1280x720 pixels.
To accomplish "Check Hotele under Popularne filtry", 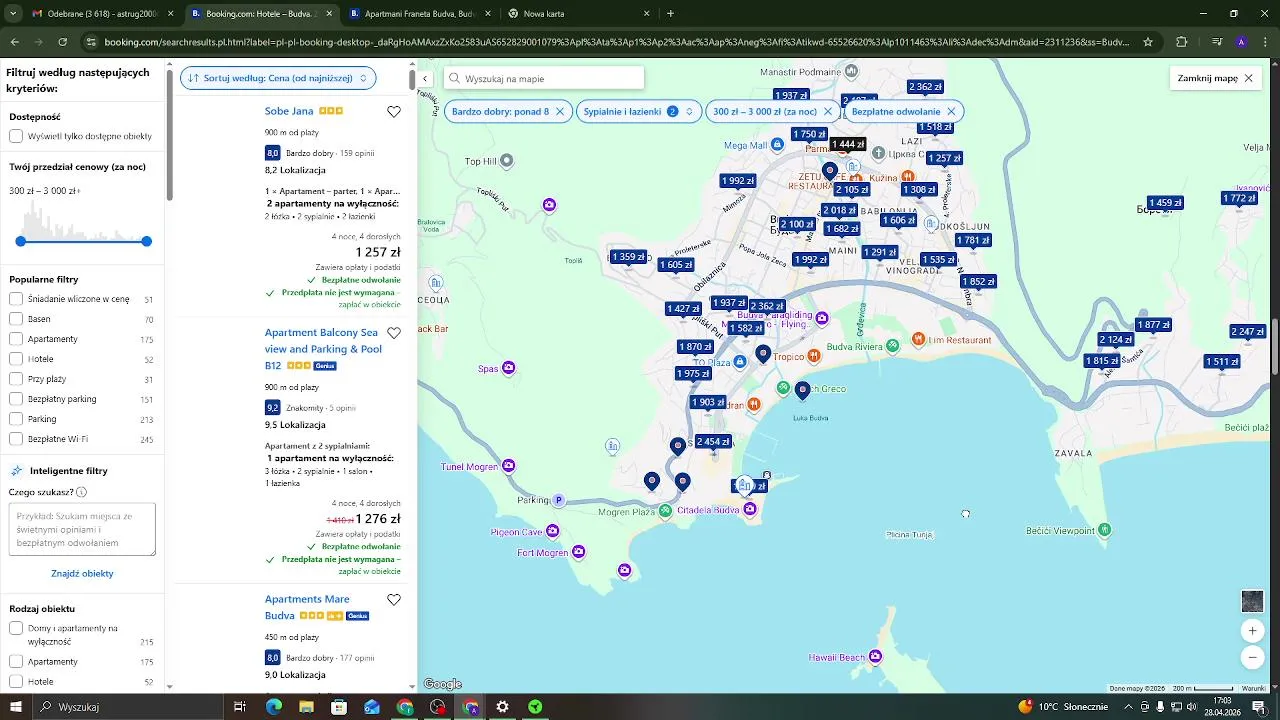I will point(16,359).
